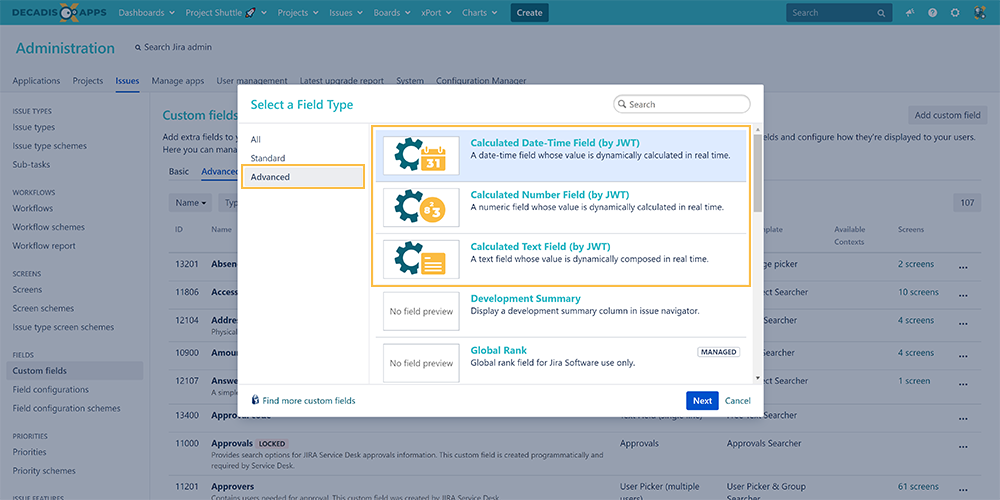Click the Create button
Viewport: 1000px width, 500px height.
pyautogui.click(x=529, y=13)
